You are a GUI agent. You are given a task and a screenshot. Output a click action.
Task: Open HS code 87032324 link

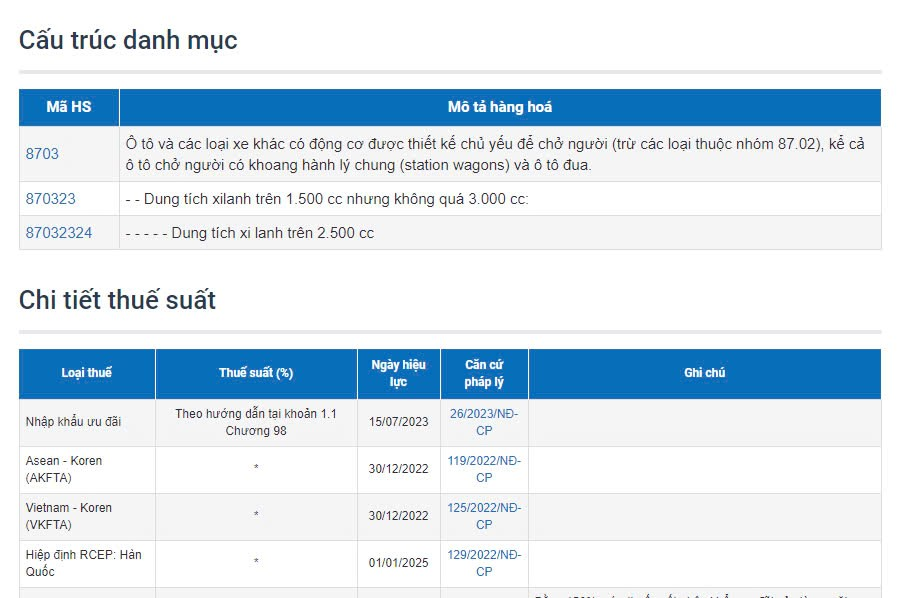(59, 233)
